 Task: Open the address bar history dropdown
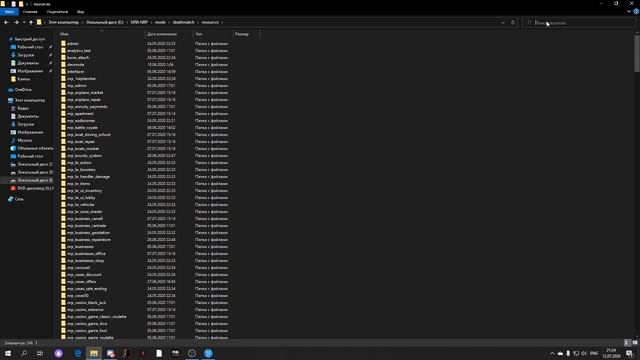click(502, 22)
